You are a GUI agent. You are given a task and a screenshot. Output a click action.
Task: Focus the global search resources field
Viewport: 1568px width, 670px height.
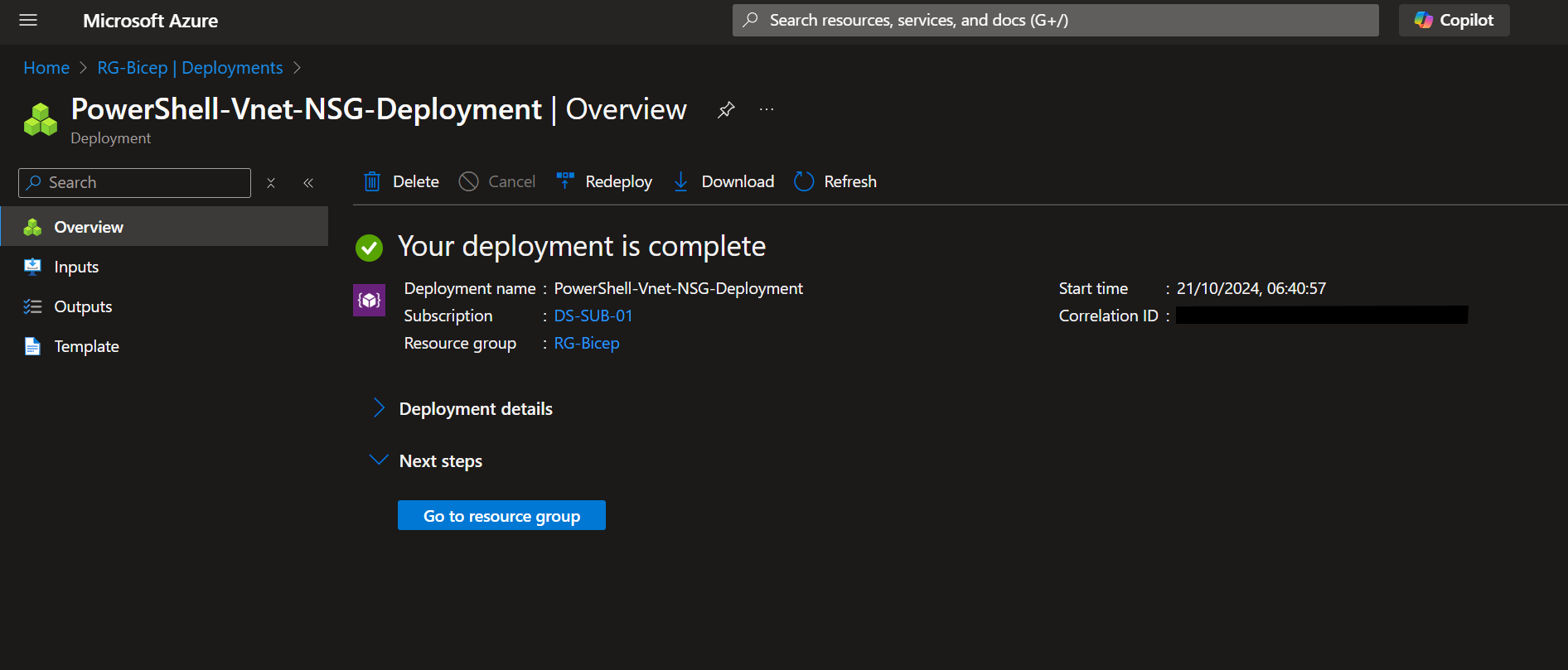(1054, 21)
